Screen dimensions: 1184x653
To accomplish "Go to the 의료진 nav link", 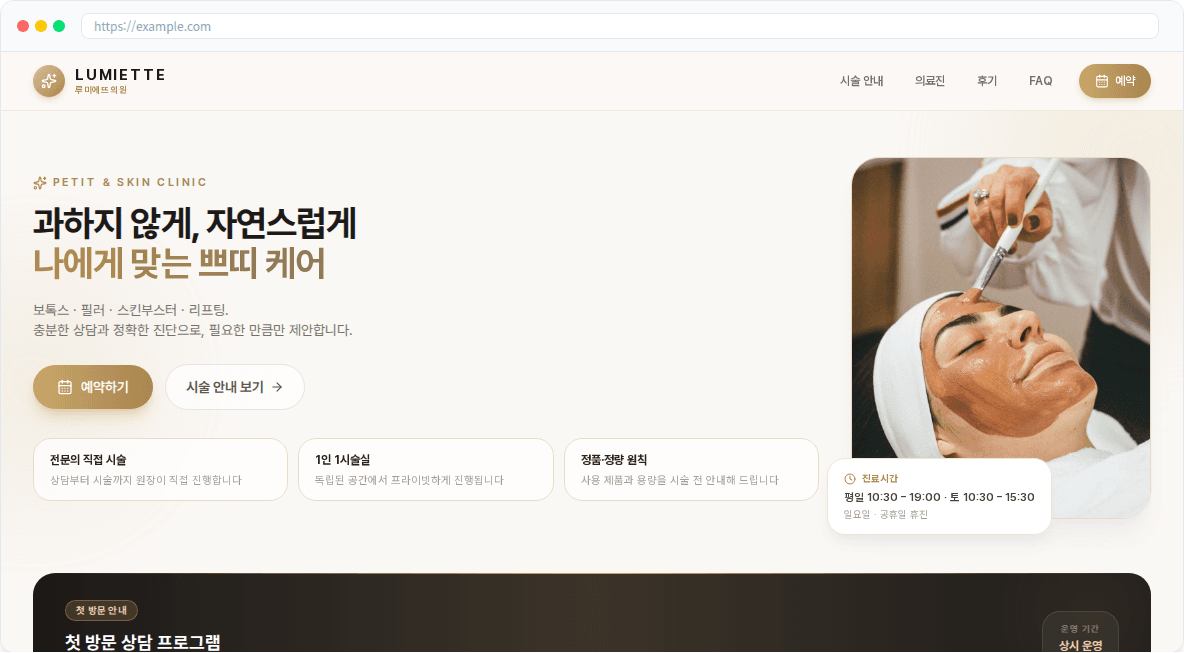I will click(x=930, y=81).
